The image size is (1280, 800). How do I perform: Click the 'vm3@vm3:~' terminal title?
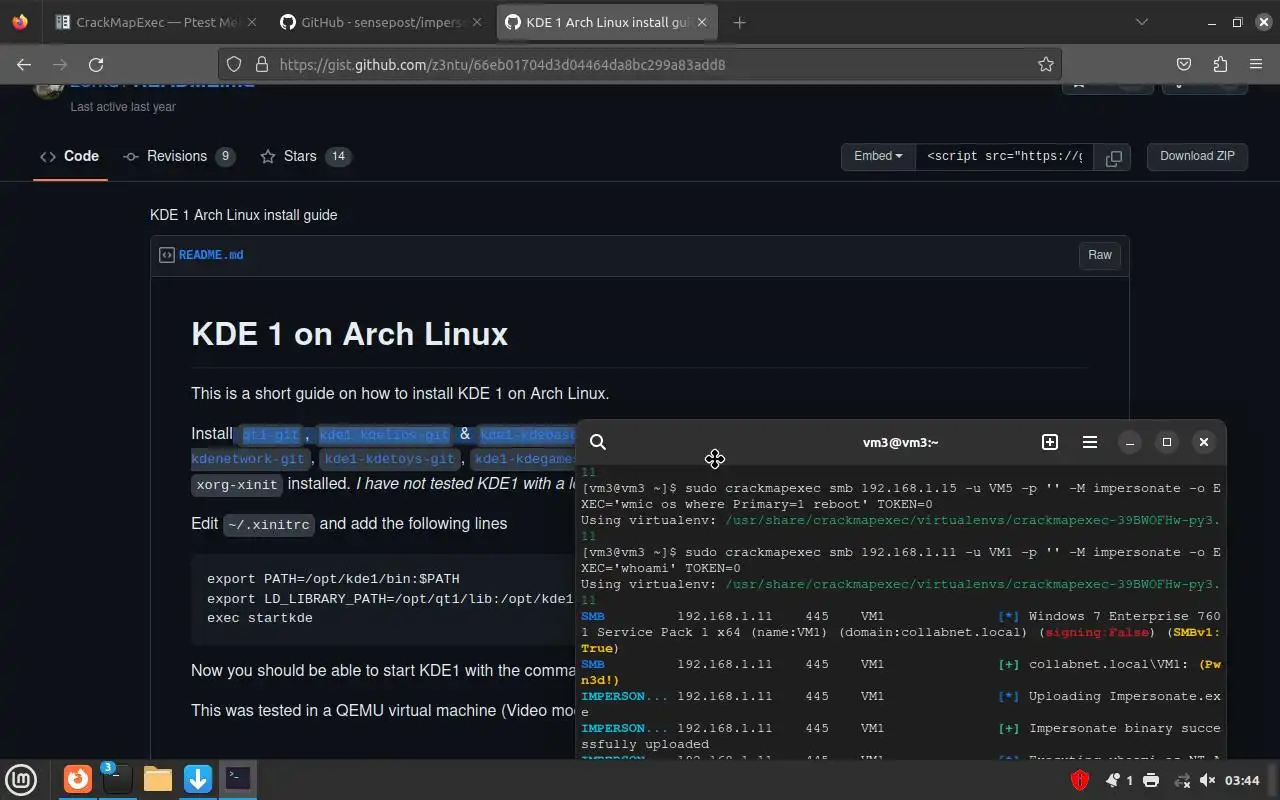coord(900,442)
